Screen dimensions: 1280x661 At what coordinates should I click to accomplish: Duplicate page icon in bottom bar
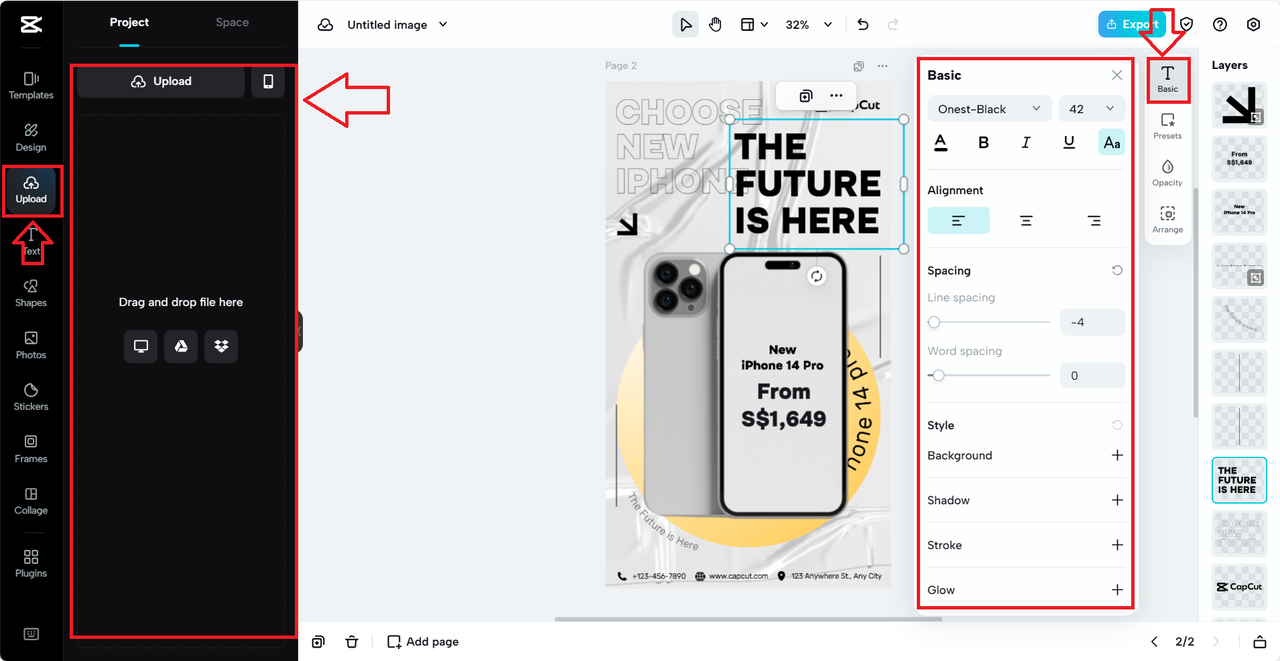[x=318, y=642]
